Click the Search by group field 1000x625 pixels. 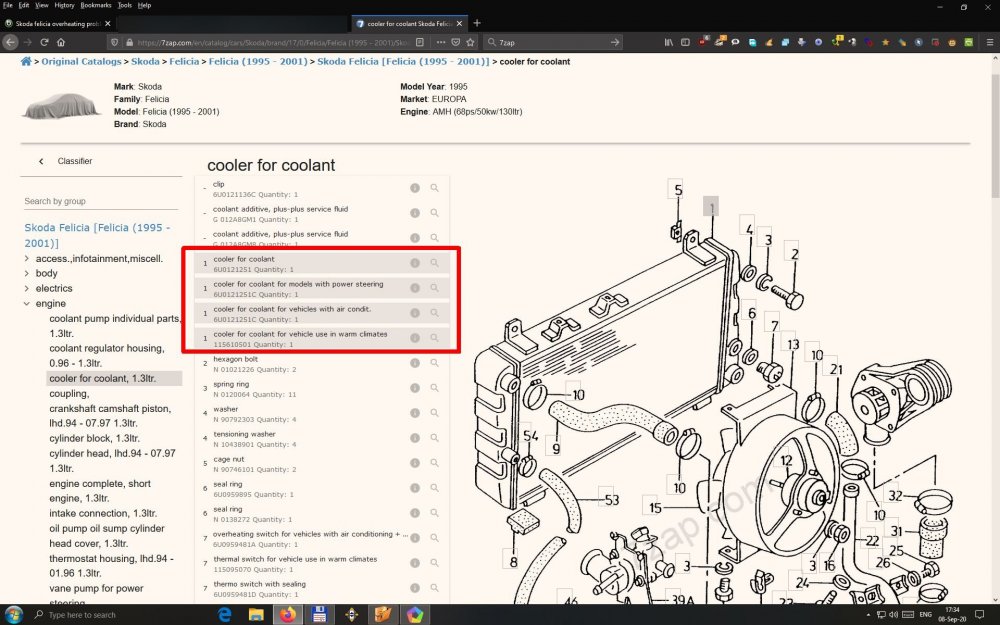(101, 202)
